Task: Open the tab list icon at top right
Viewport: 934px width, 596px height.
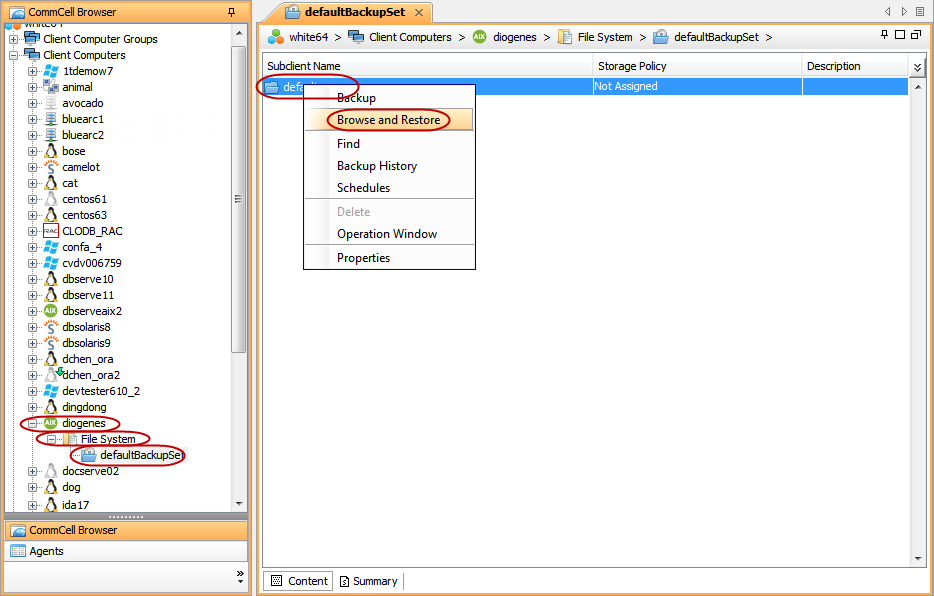Action: click(x=921, y=10)
